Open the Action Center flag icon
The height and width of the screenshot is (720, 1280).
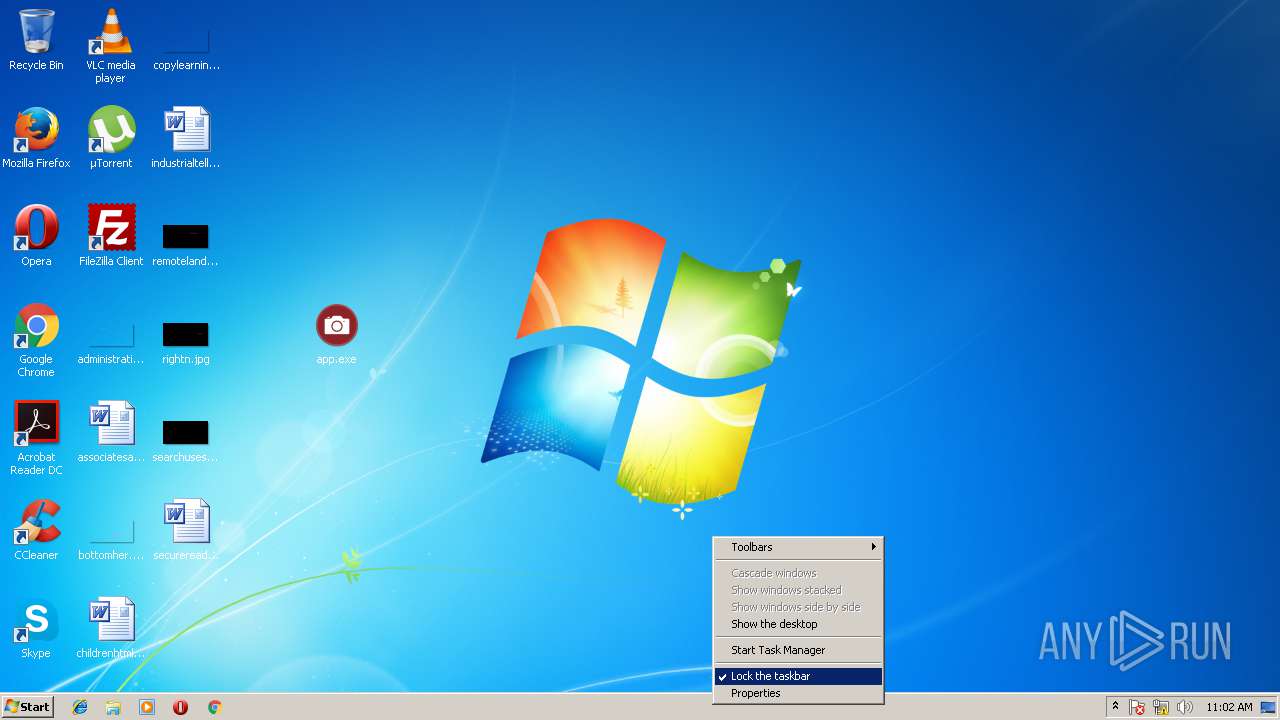1138,707
